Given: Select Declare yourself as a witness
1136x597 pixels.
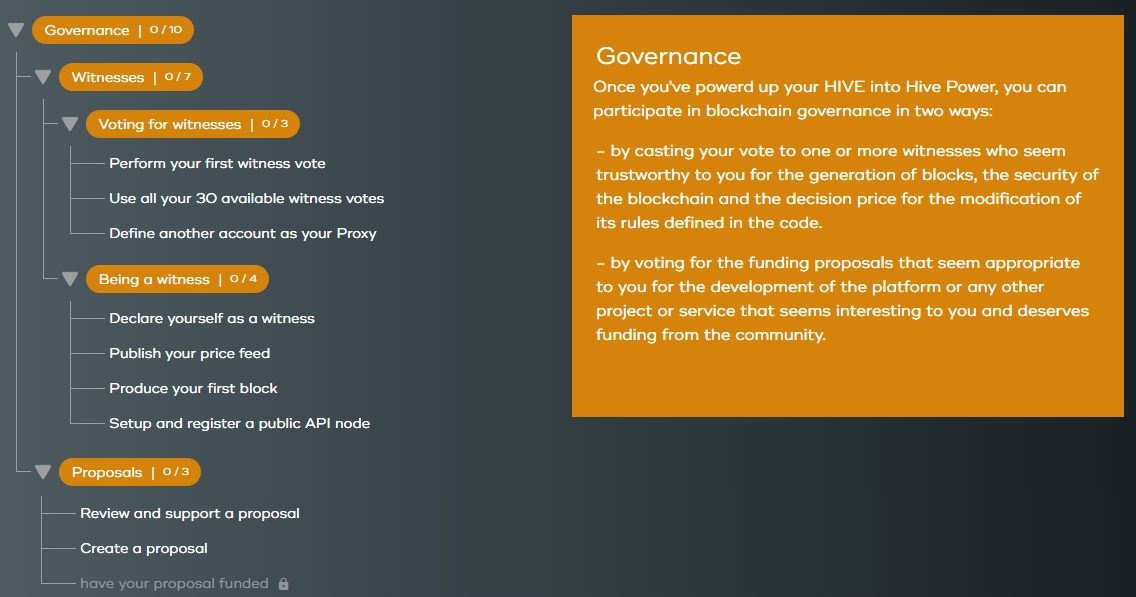Looking at the screenshot, I should click(211, 318).
